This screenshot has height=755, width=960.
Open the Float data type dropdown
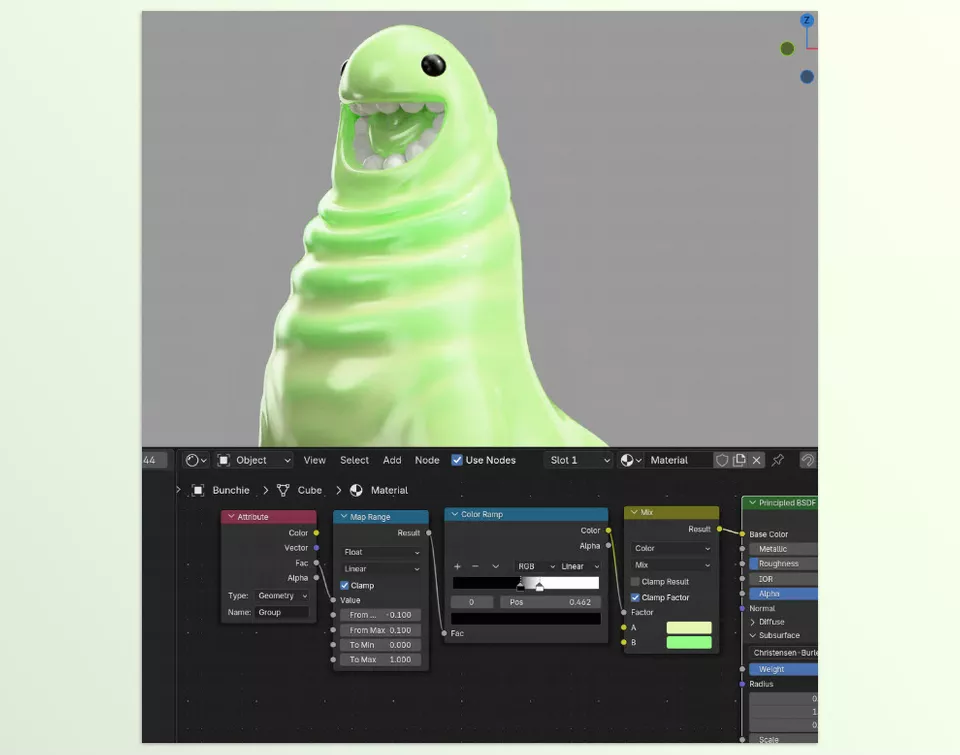tap(381, 552)
